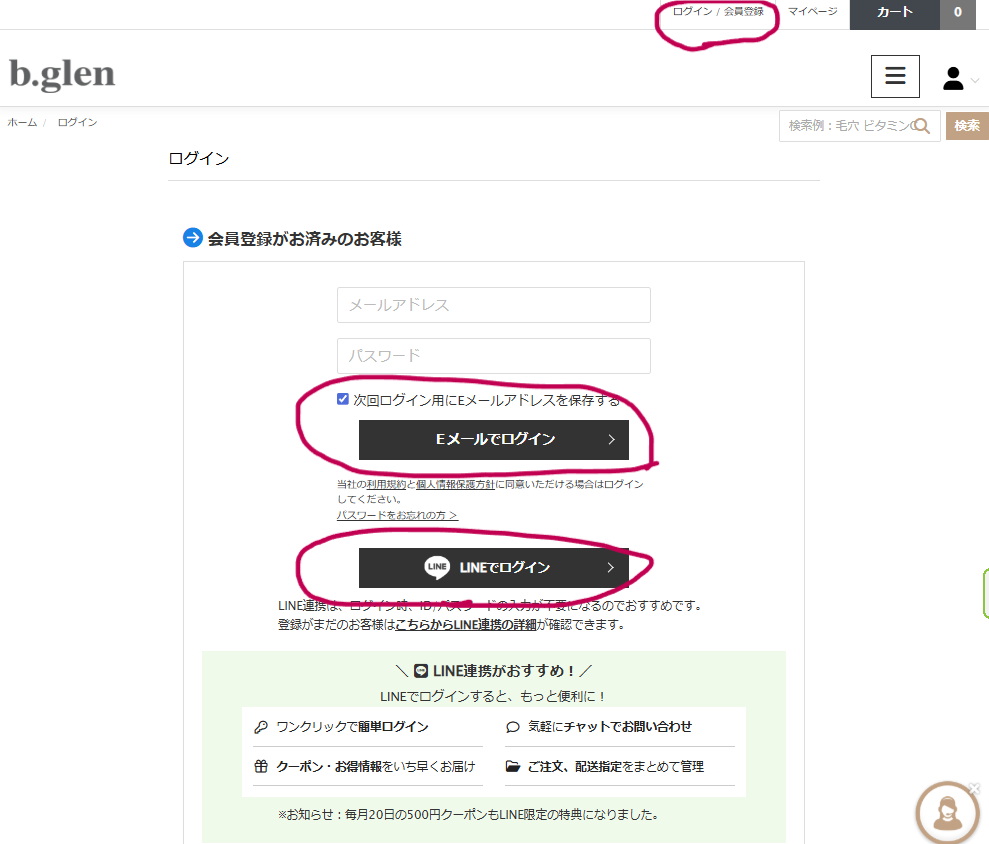This screenshot has width=989, height=844.
Task: Close the chat widget with X
Action: 975,788
